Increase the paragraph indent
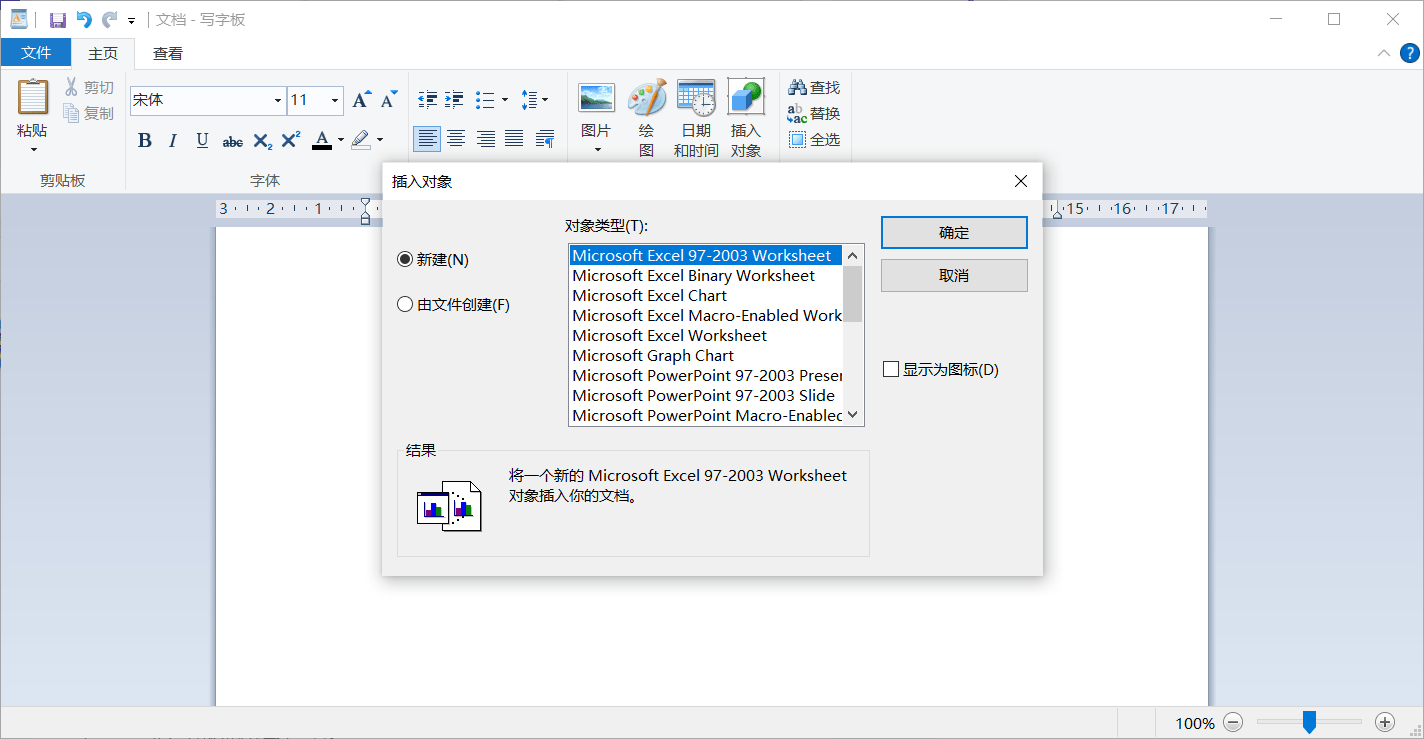 click(x=454, y=100)
